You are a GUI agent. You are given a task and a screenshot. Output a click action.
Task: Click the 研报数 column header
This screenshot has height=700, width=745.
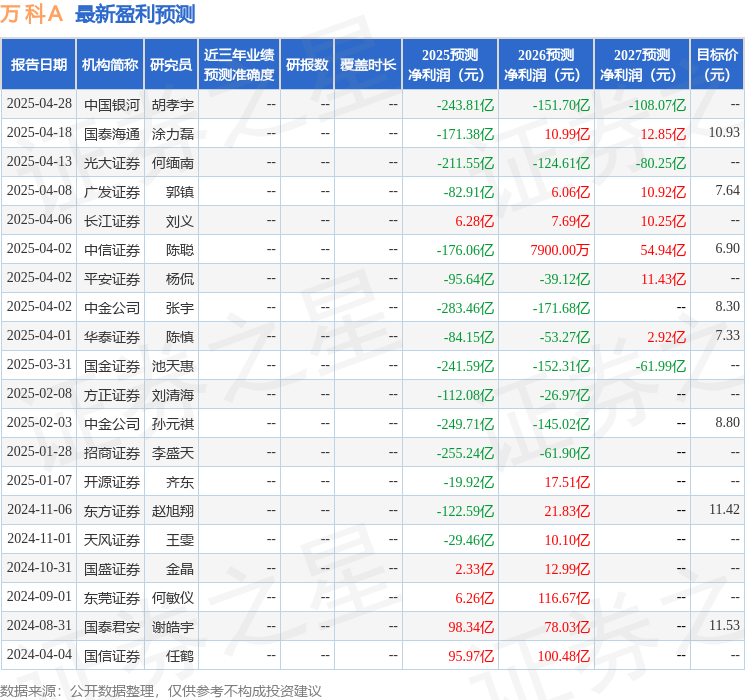[307, 65]
